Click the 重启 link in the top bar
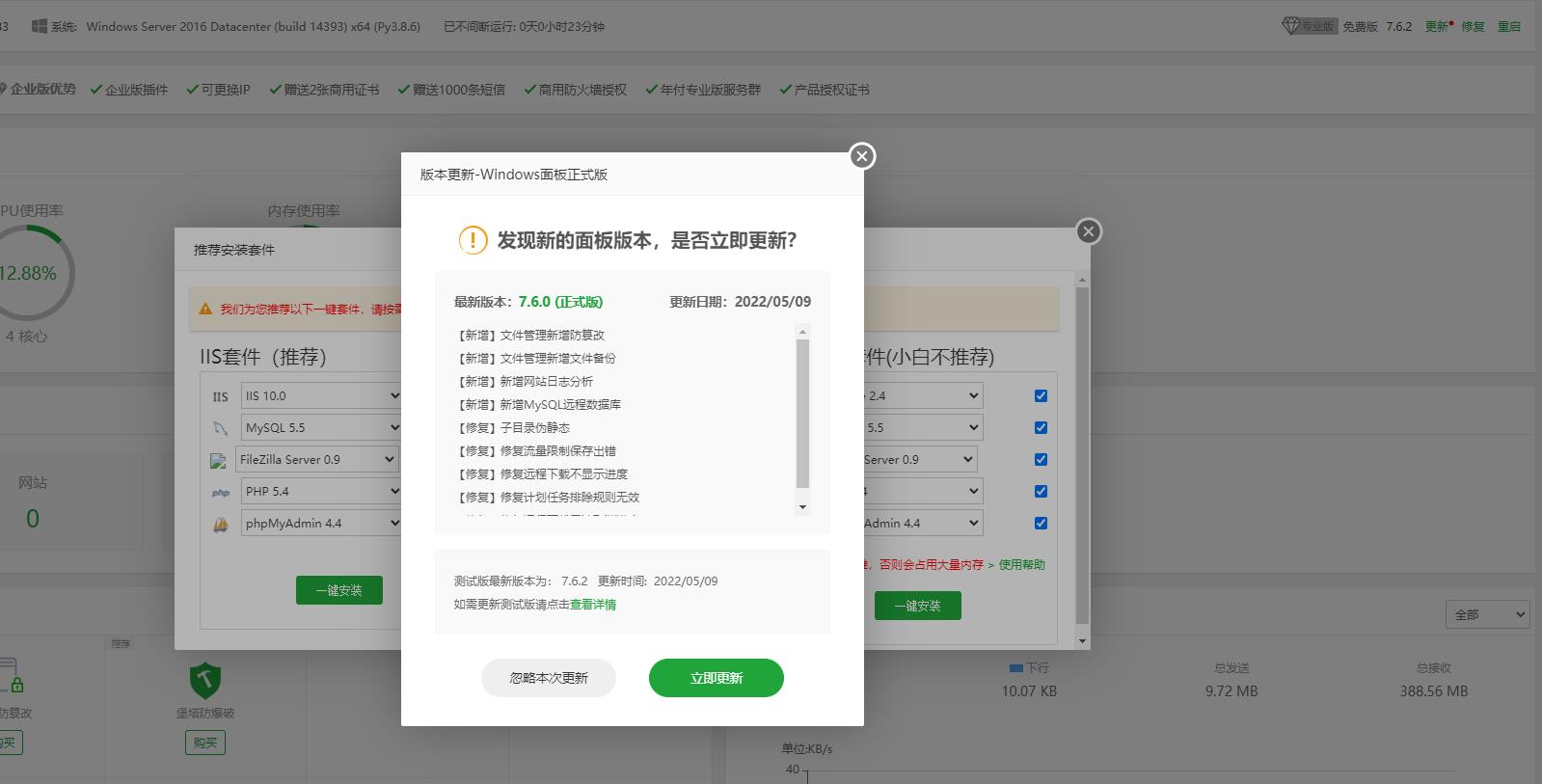1542x784 pixels. pos(1509,27)
